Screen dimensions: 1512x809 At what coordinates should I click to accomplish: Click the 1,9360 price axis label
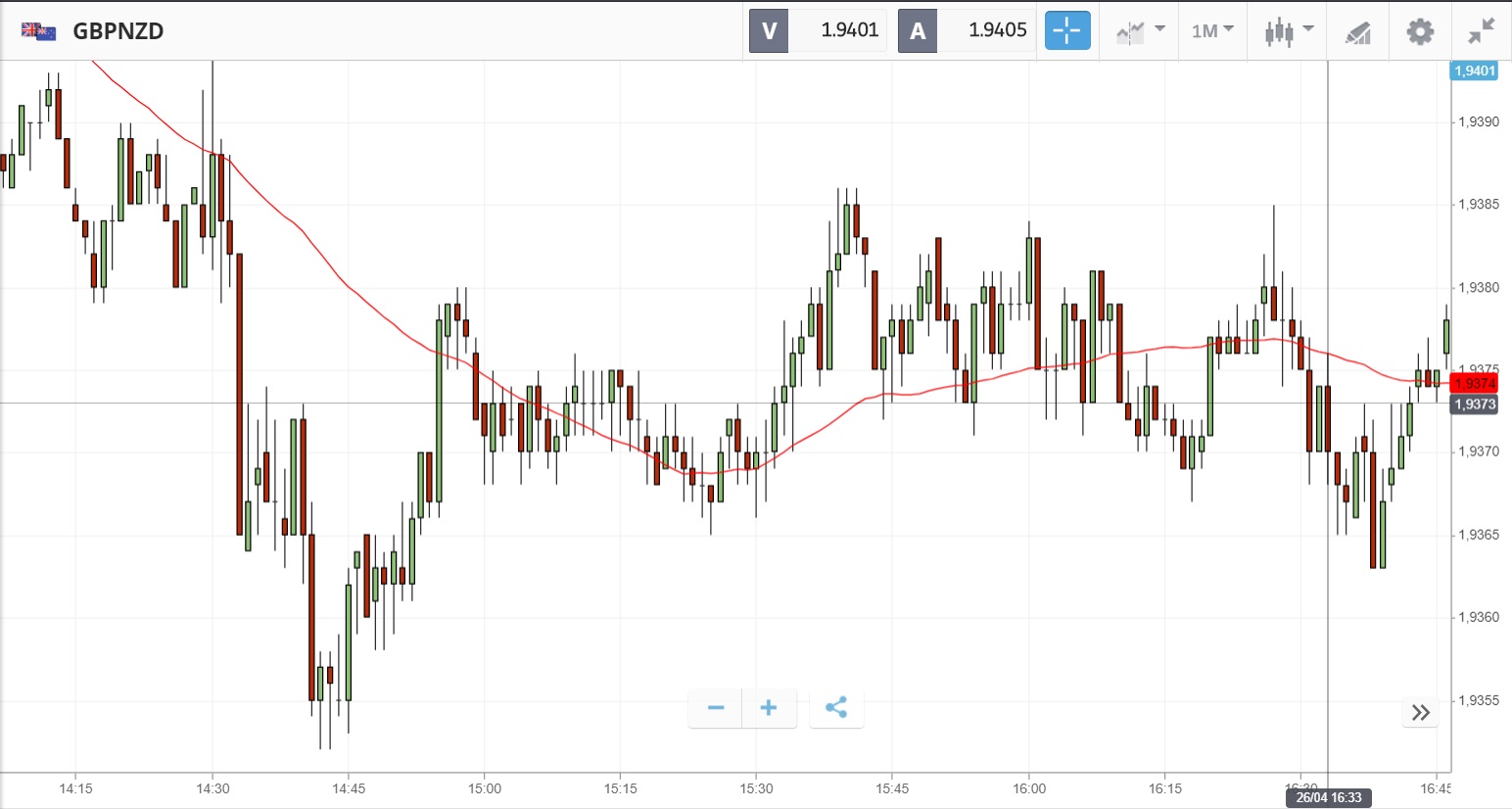(x=1478, y=617)
